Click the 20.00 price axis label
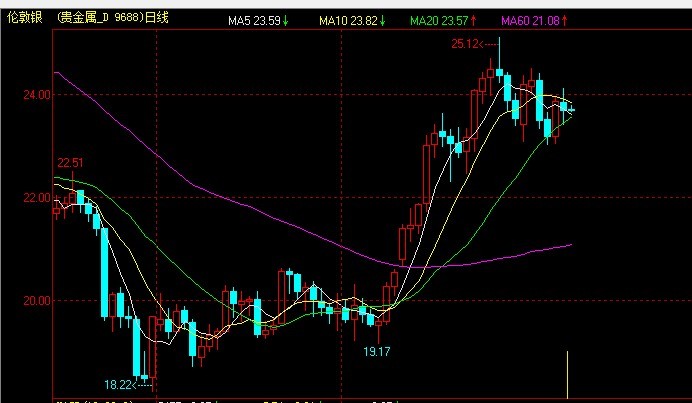This screenshot has height=403, width=692. click(37, 301)
